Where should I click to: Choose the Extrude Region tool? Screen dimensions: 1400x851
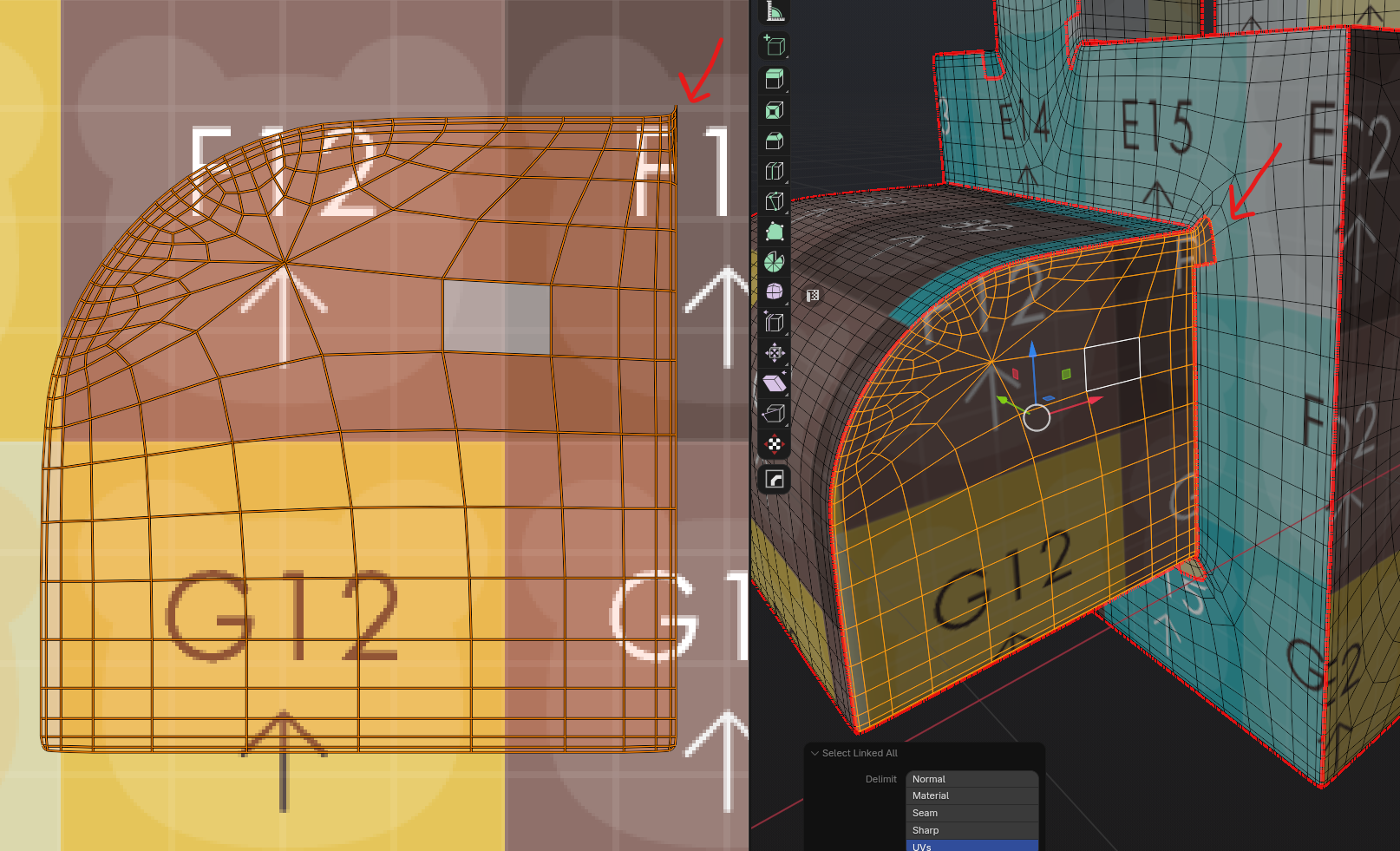(775, 80)
